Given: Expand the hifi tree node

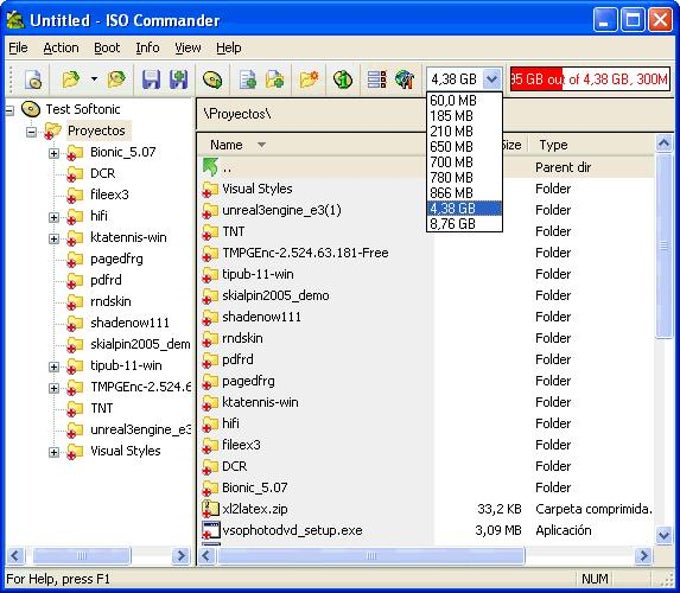Looking at the screenshot, I should [54, 217].
